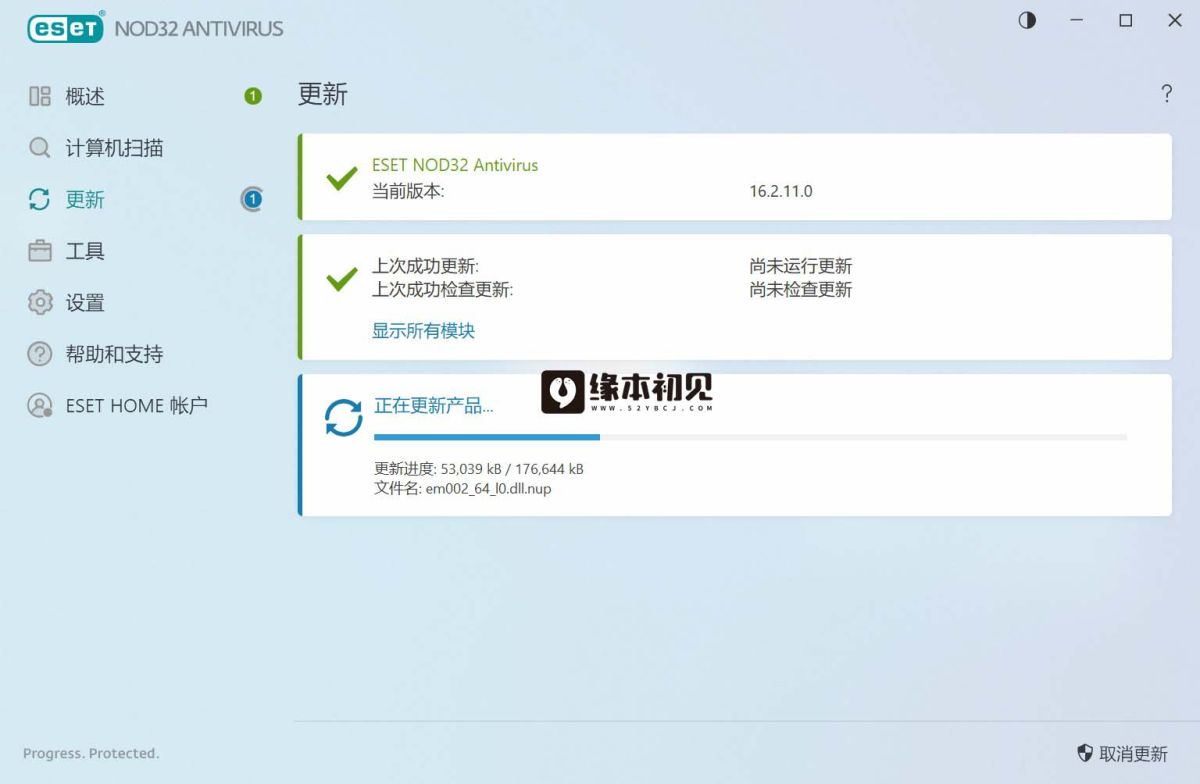Screen dimensions: 1200x784
Task: Click the 上次成功检查更新: label
Action: pos(443,290)
